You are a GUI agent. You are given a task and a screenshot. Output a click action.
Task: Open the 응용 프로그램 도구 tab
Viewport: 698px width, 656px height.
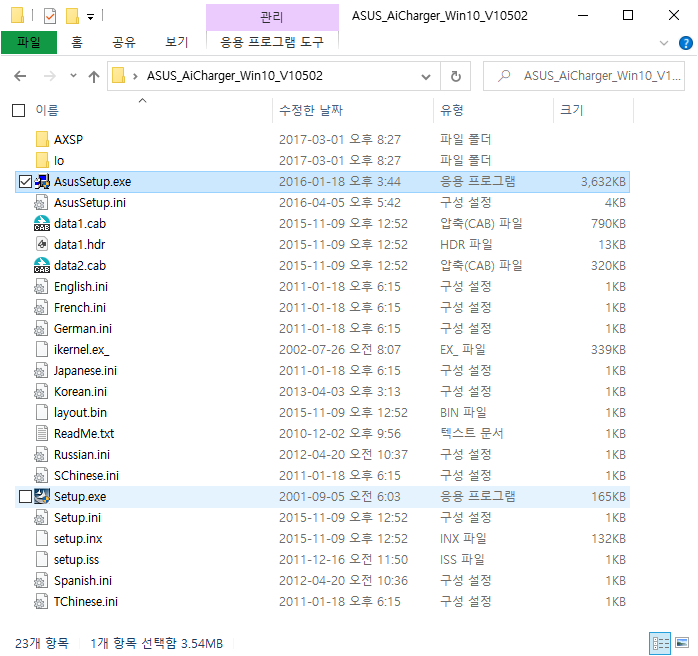(x=272, y=42)
